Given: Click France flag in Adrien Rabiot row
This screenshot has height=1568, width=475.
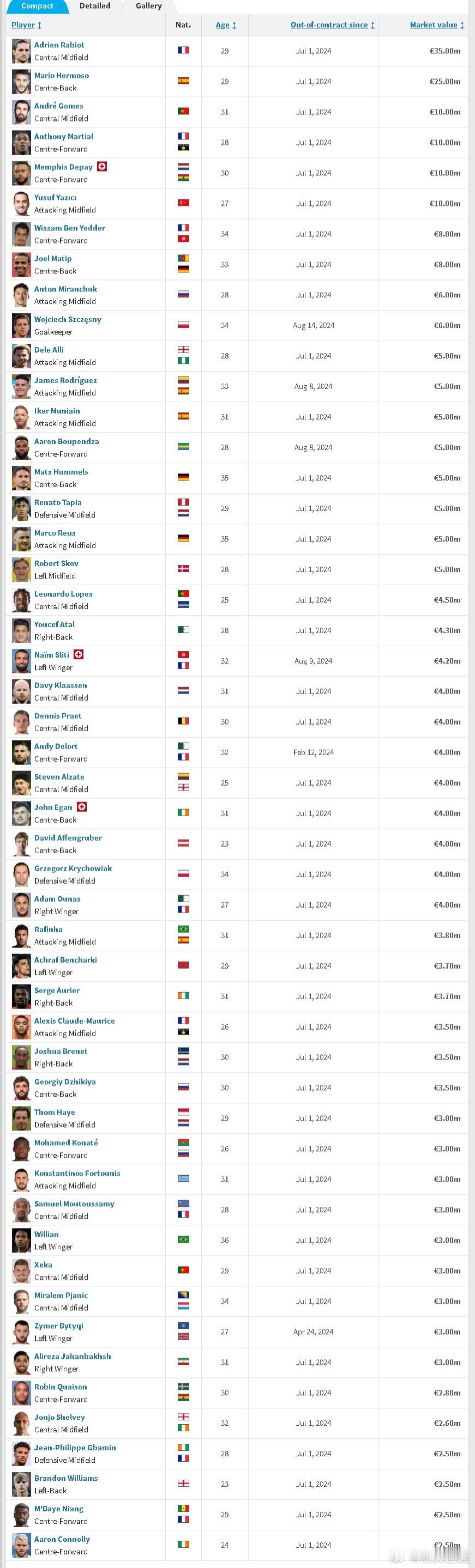Looking at the screenshot, I should pos(183,51).
